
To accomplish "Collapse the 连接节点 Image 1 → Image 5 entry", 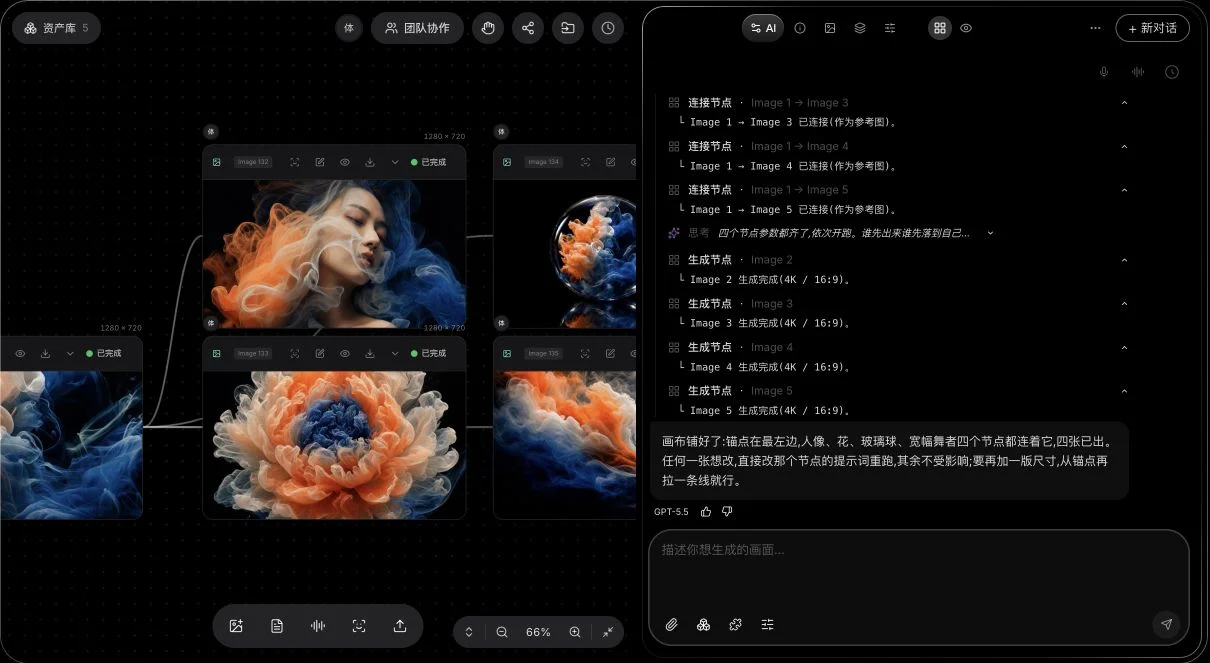I will click(x=1124, y=190).
